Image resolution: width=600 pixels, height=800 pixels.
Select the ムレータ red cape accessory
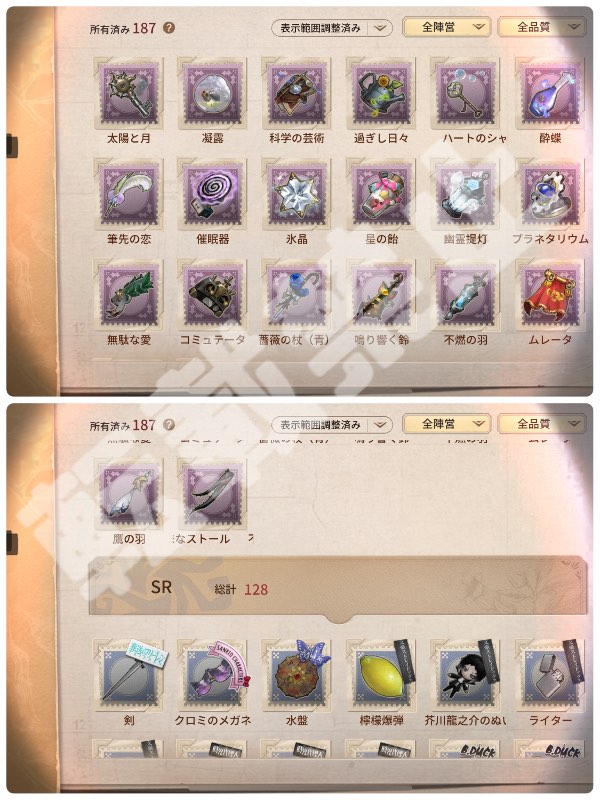pos(549,294)
